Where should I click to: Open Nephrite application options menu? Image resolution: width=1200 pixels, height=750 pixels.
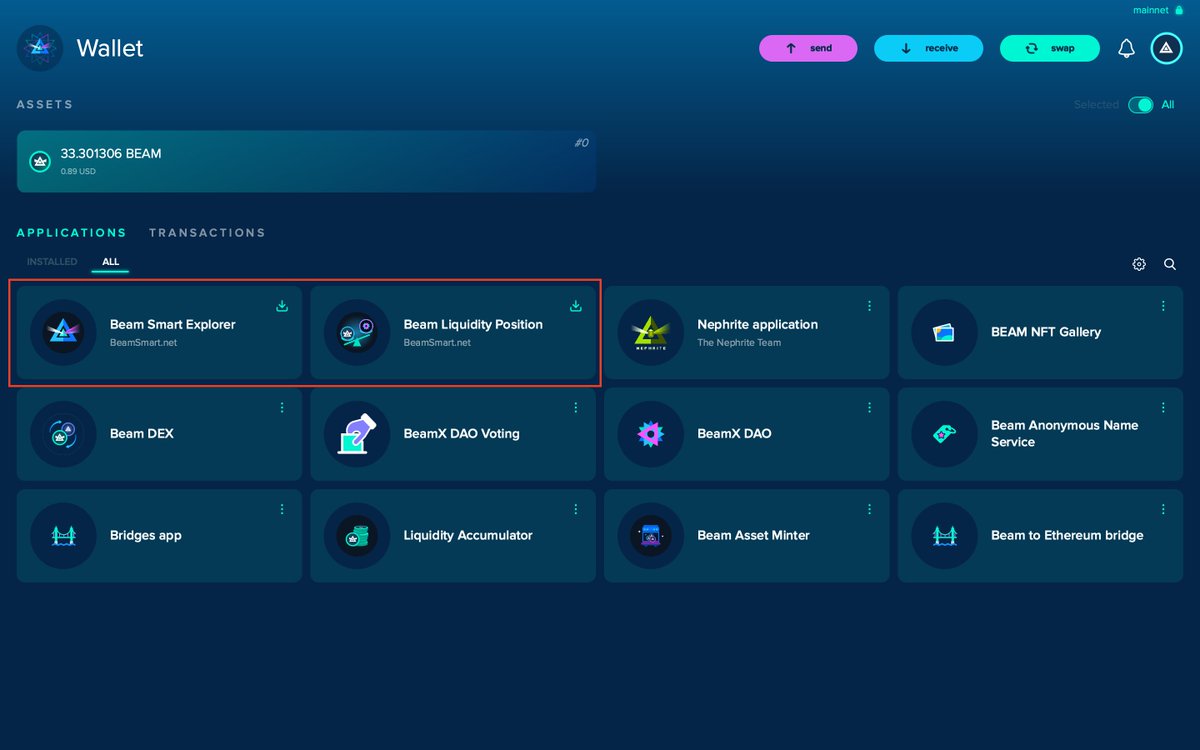point(870,306)
